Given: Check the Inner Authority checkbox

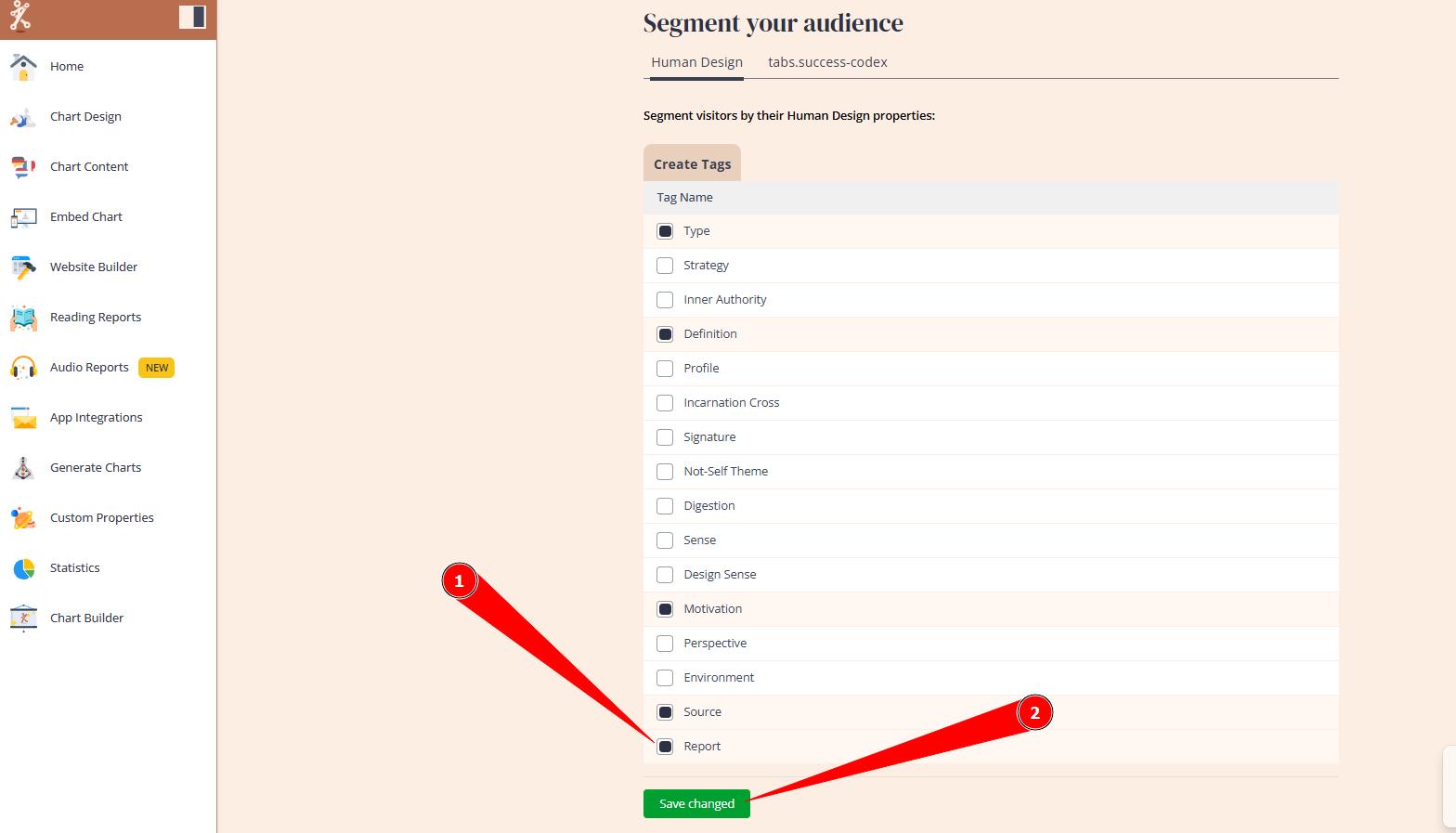Looking at the screenshot, I should point(665,300).
